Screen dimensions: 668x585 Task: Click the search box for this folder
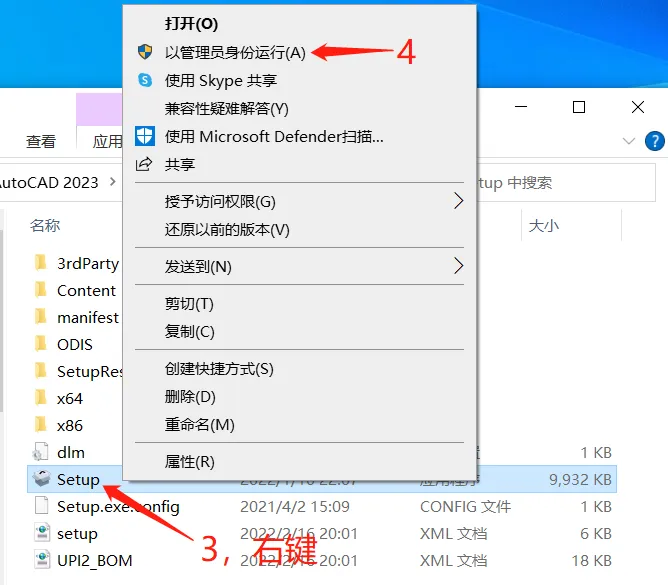point(566,183)
